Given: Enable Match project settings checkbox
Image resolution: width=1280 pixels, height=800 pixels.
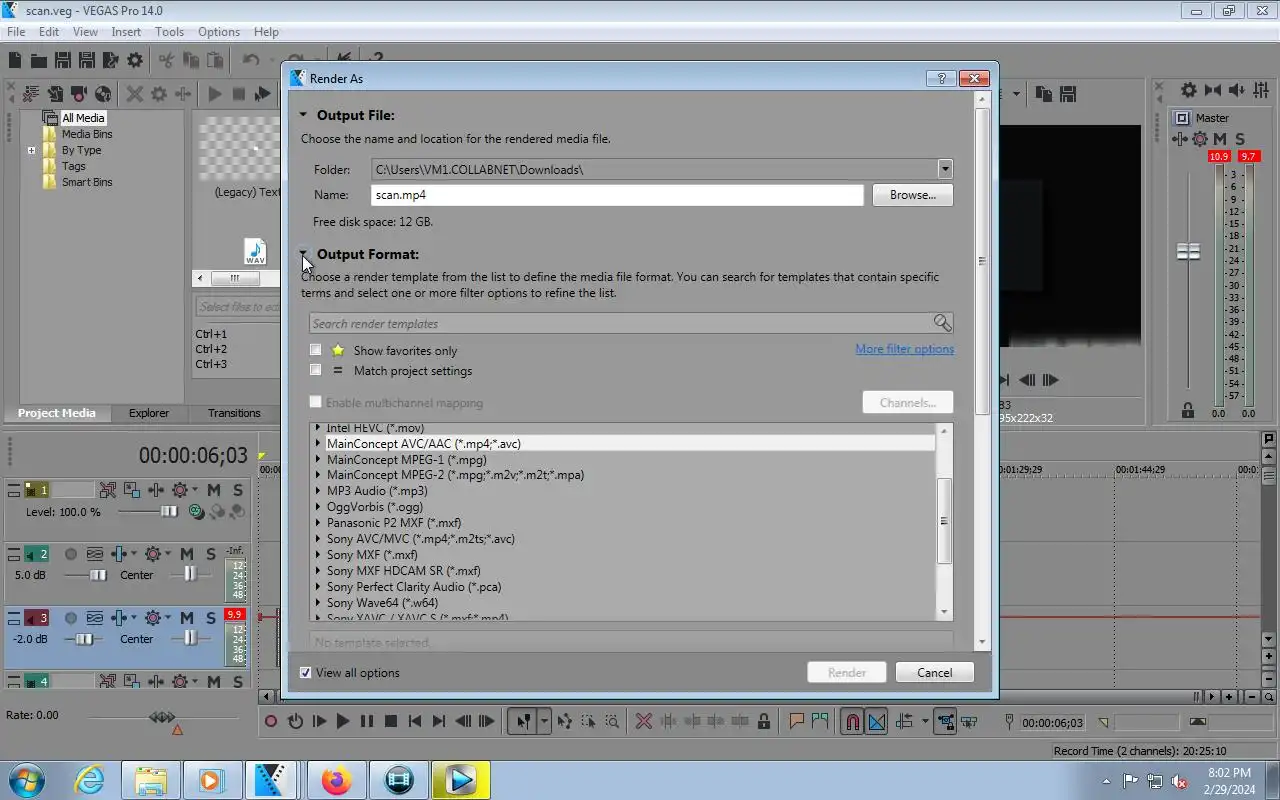Looking at the screenshot, I should tap(316, 370).
